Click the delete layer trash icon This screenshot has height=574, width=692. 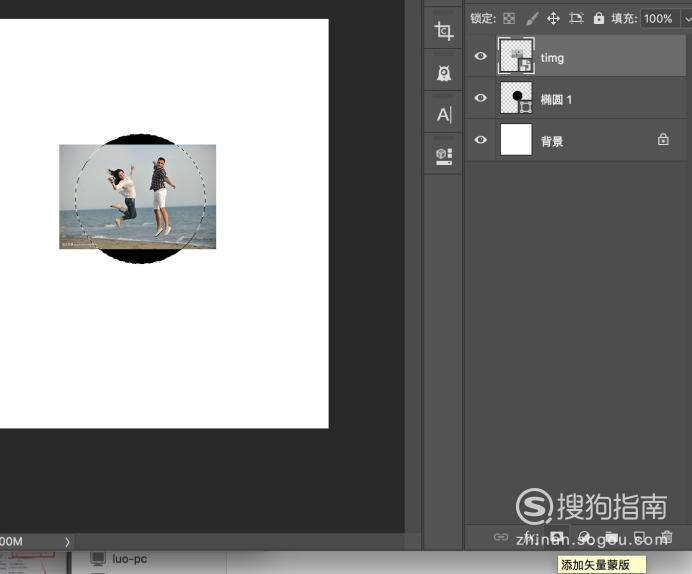coord(666,537)
